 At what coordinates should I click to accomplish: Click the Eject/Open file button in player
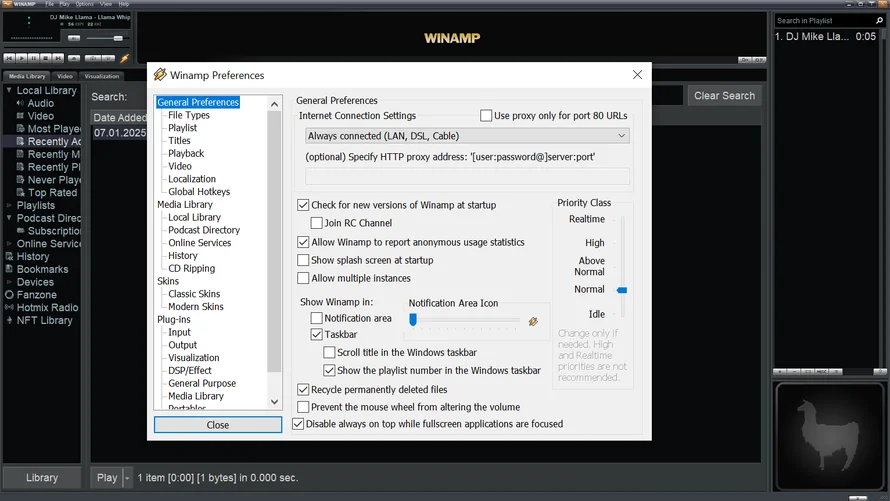[74, 58]
